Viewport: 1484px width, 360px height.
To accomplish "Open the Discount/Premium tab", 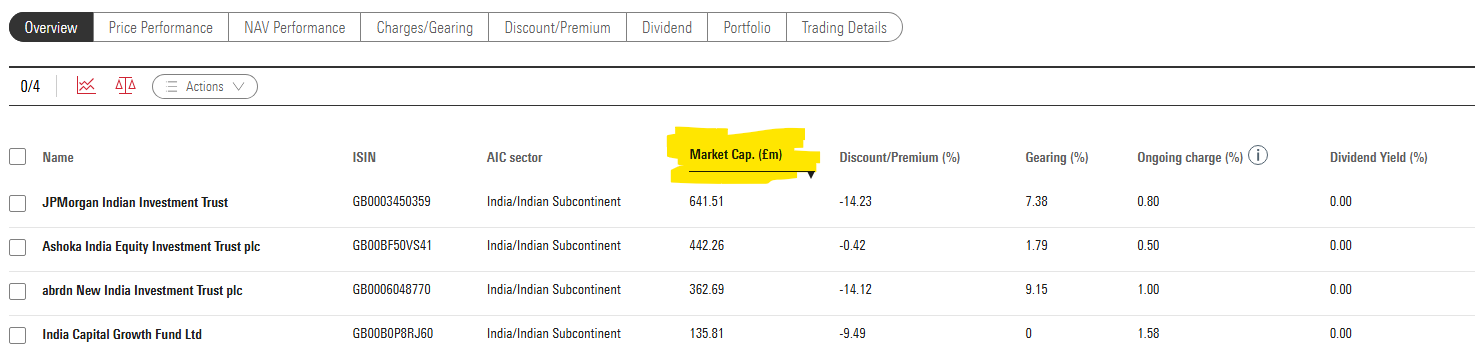I will (558, 27).
